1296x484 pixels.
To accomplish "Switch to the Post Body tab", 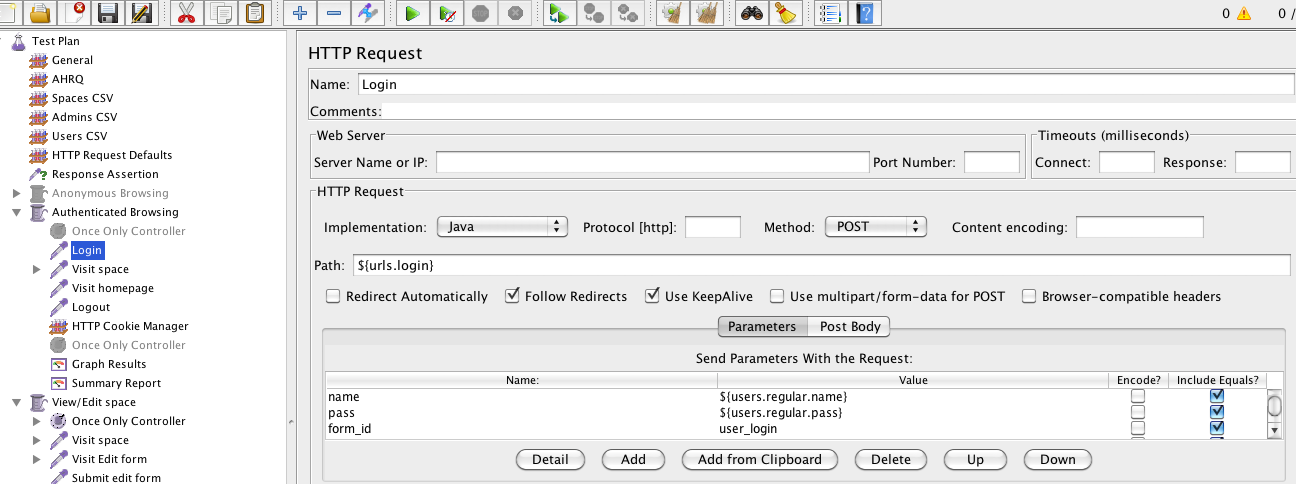I will (849, 326).
